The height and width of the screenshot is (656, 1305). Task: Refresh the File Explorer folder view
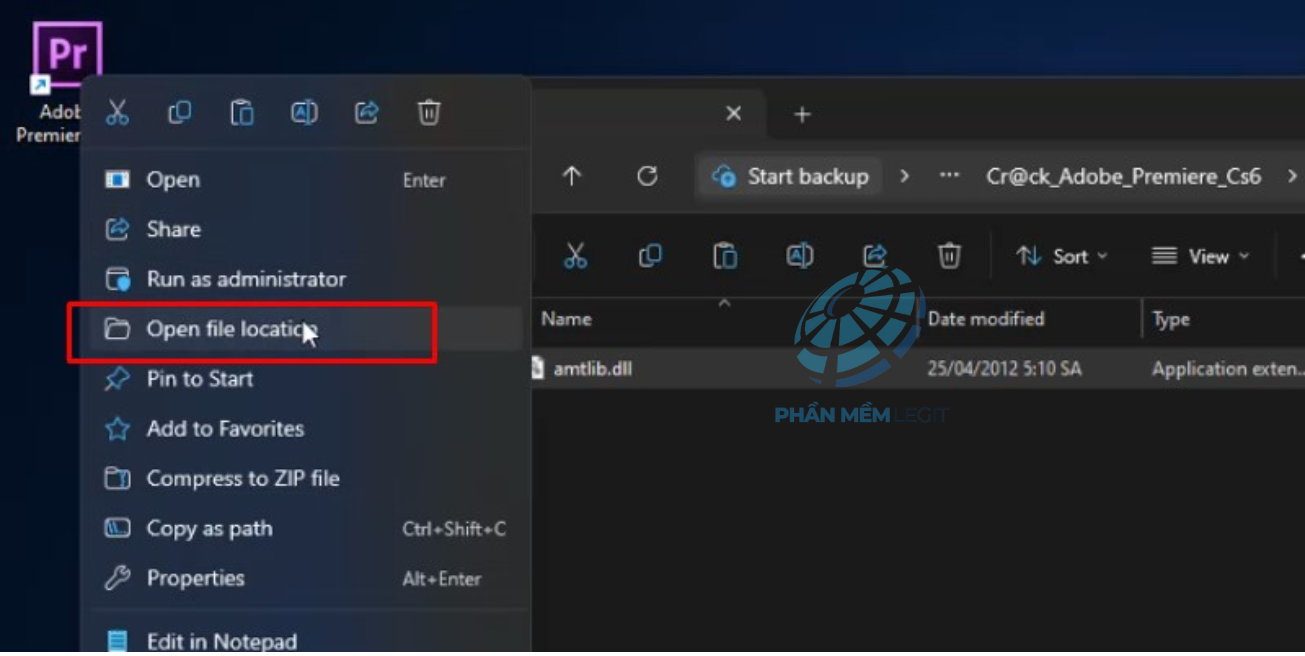click(647, 176)
